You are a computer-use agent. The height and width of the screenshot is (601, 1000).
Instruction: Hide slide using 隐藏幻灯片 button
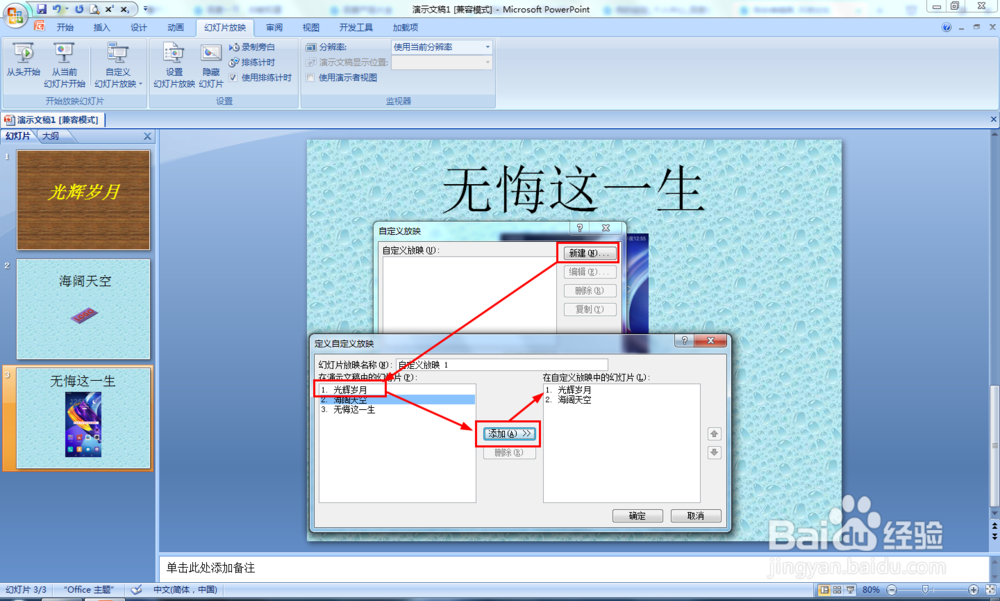[211, 65]
